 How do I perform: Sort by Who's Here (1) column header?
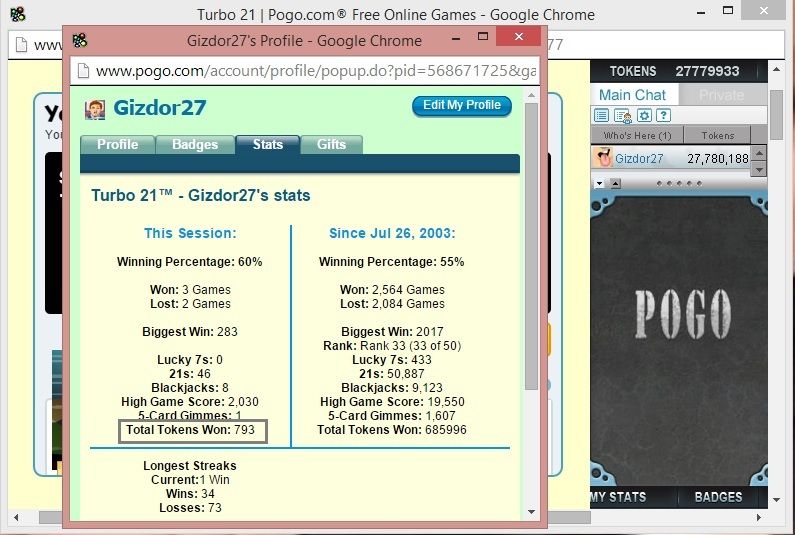(637, 135)
